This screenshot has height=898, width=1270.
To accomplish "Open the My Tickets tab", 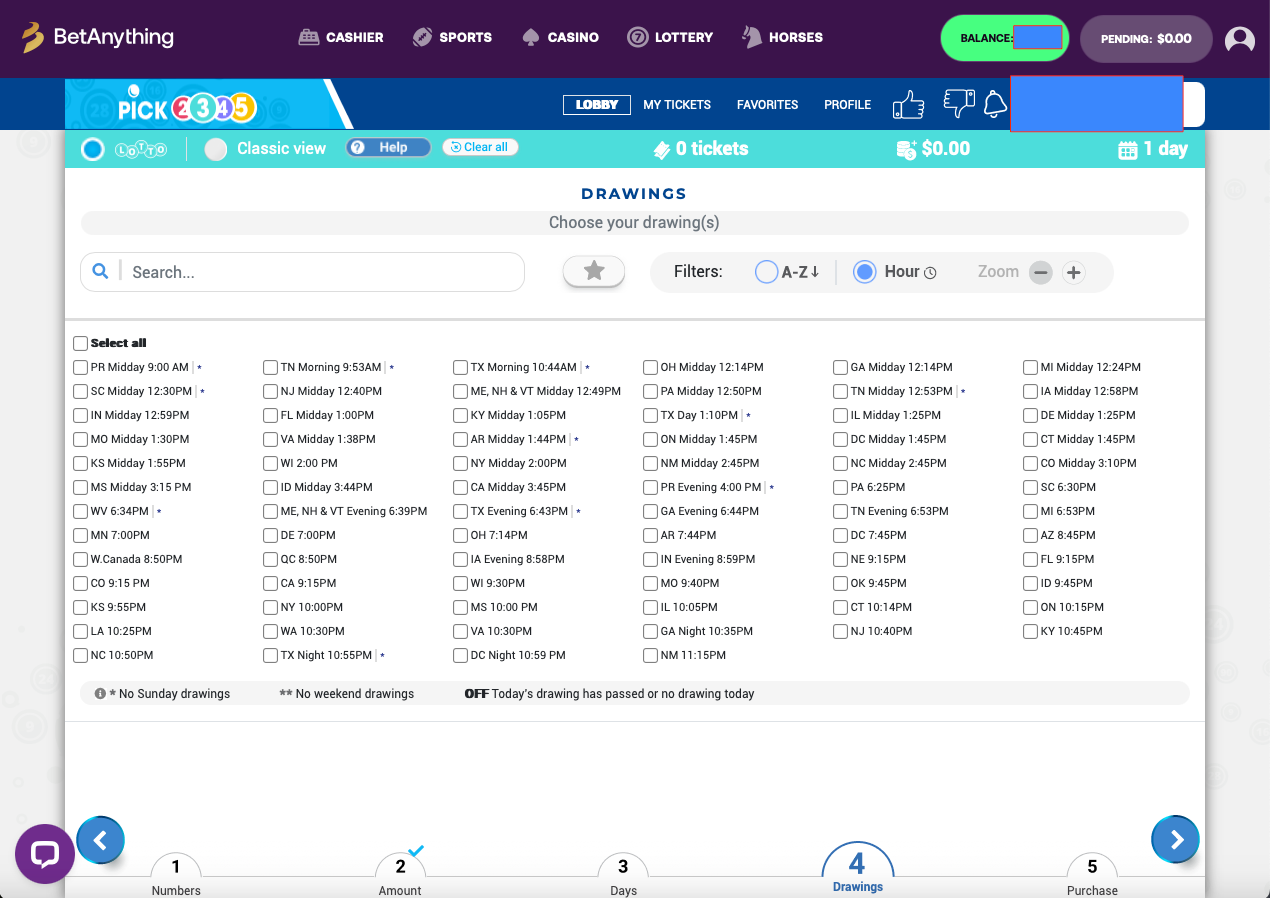I will pos(676,104).
